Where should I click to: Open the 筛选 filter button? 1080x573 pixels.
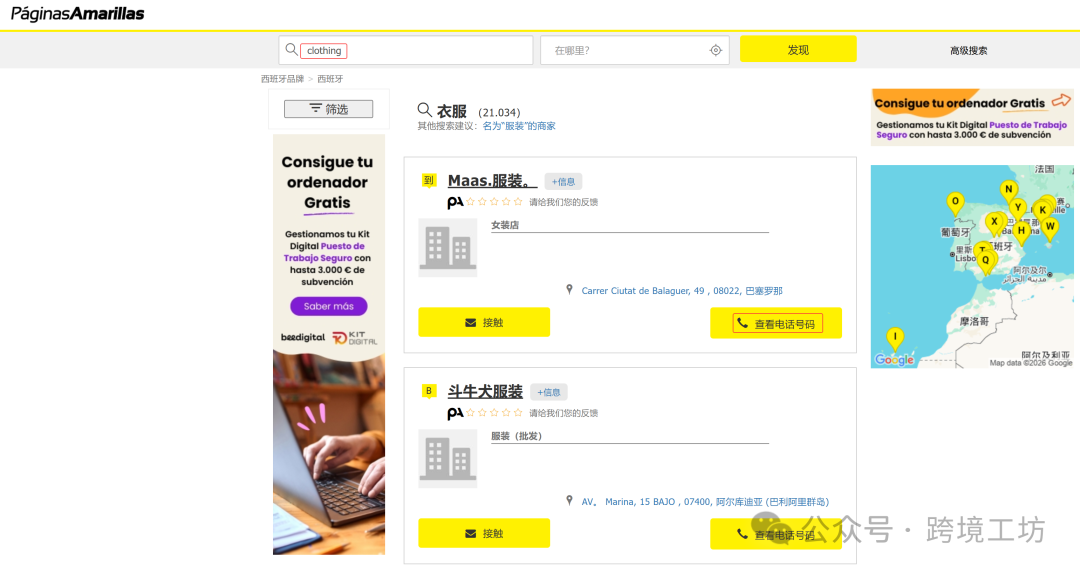tap(329, 109)
